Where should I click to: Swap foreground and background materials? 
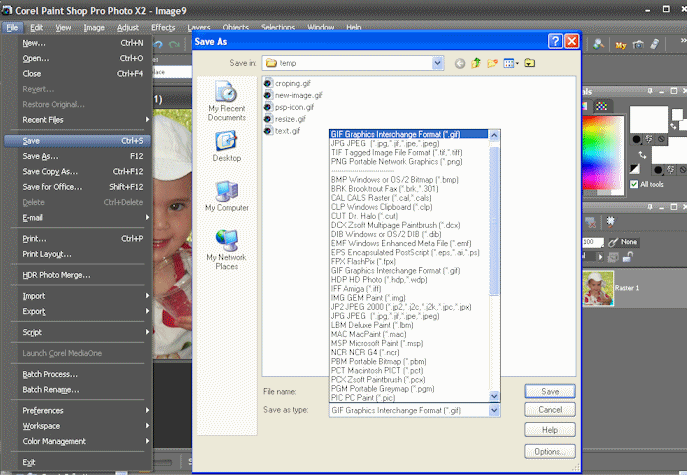(x=642, y=155)
